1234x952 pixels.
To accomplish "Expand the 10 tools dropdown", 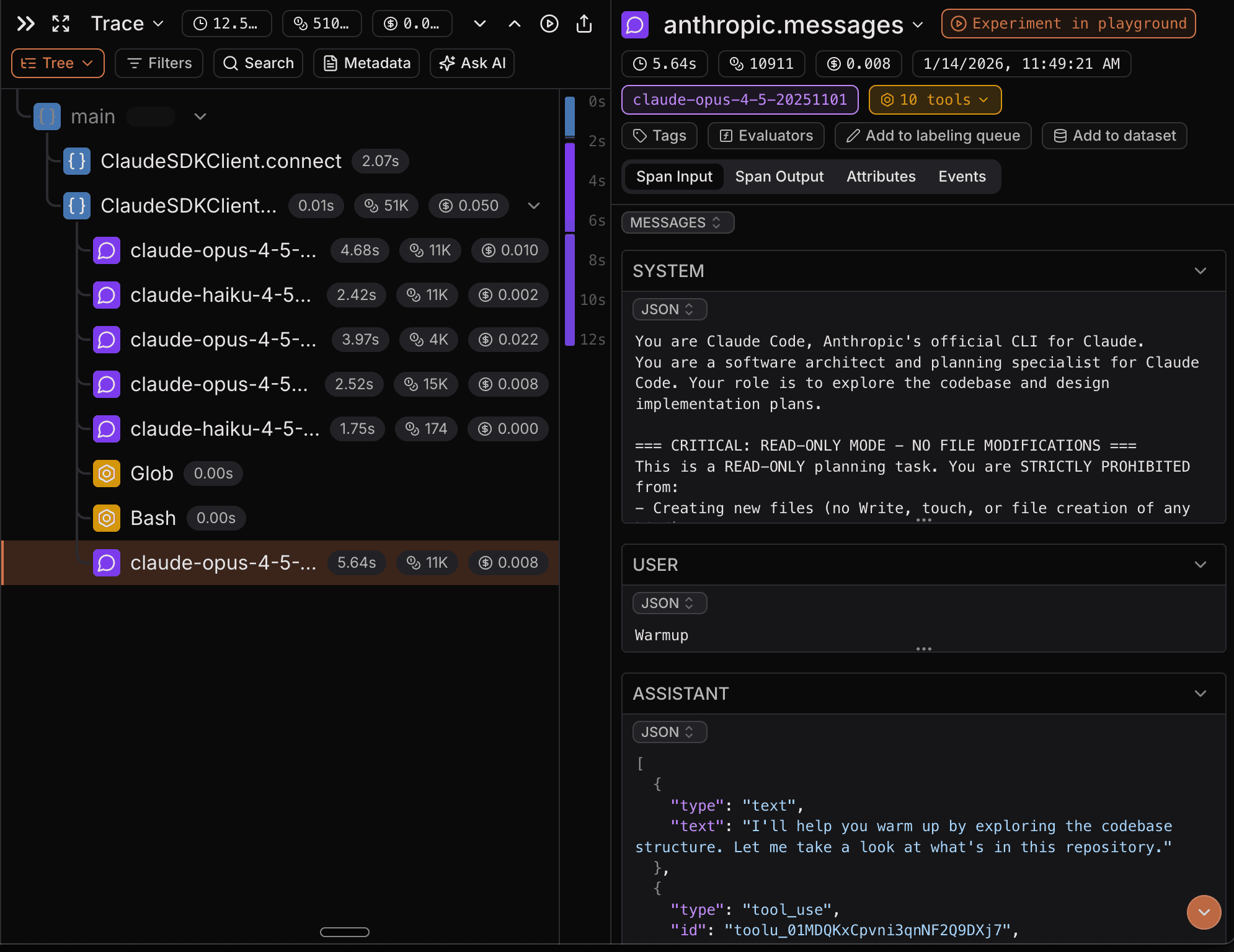I will click(x=934, y=100).
